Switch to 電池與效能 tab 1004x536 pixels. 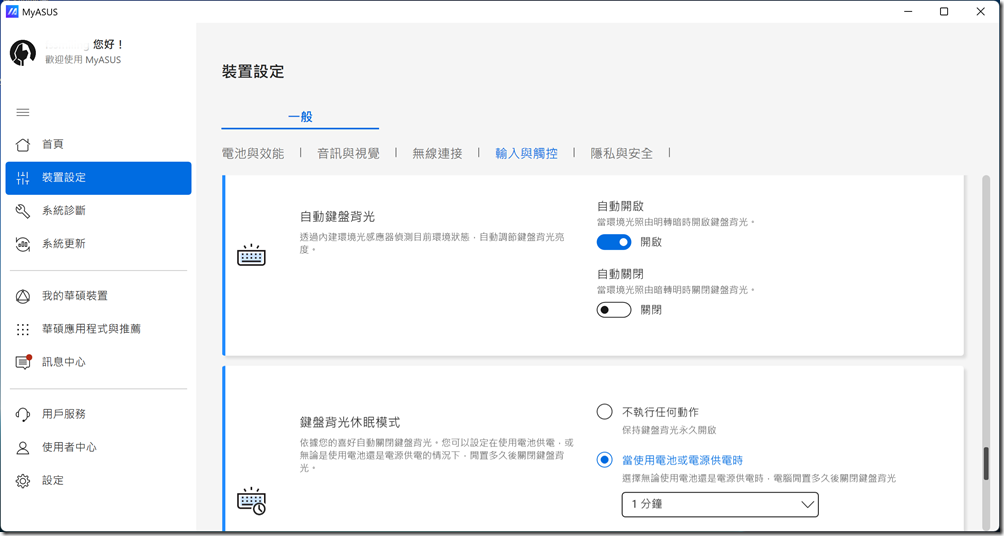coord(253,153)
